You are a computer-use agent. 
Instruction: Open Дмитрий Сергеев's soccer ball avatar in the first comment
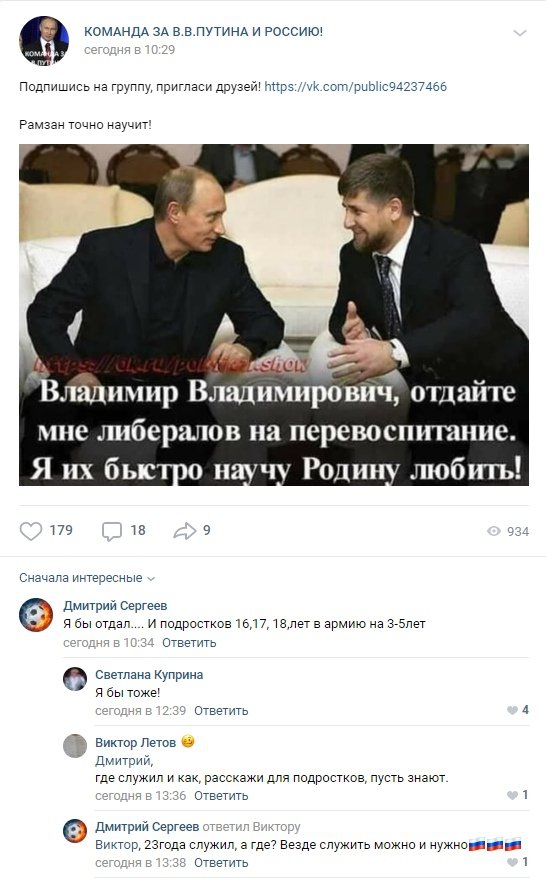point(36,614)
